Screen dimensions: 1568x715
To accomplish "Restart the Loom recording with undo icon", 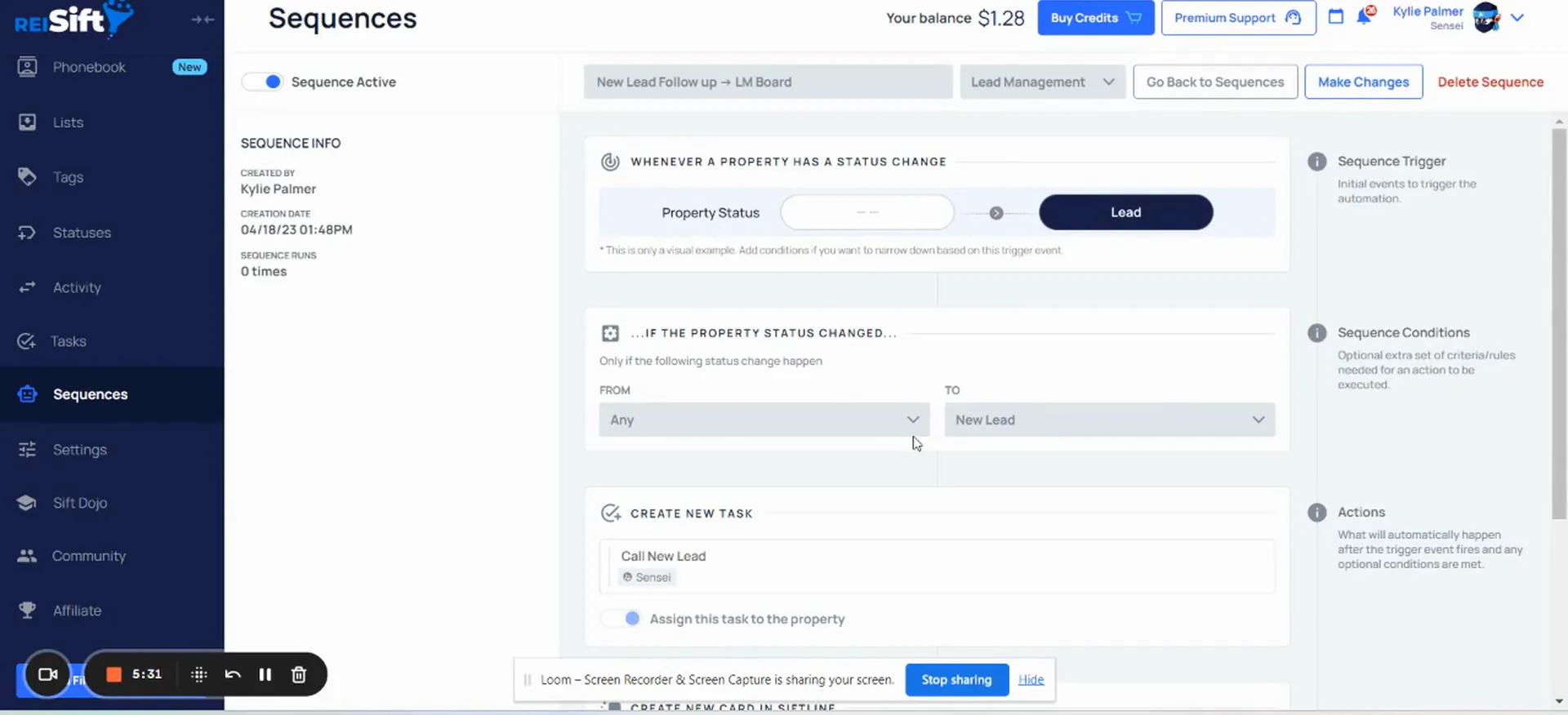I will (x=233, y=674).
